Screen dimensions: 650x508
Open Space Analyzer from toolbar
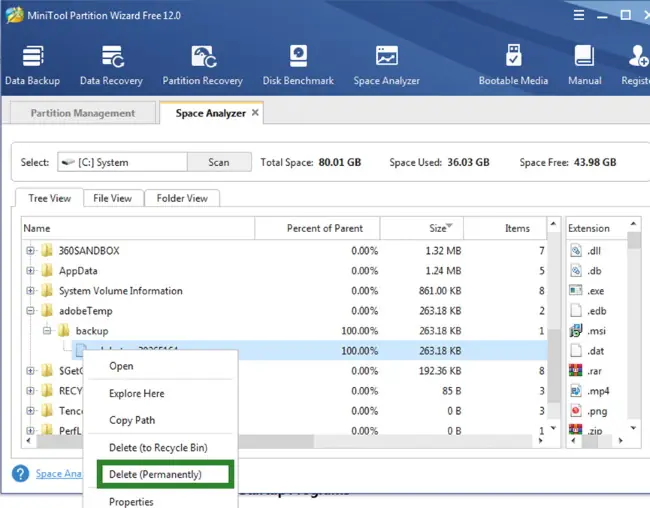coord(386,66)
